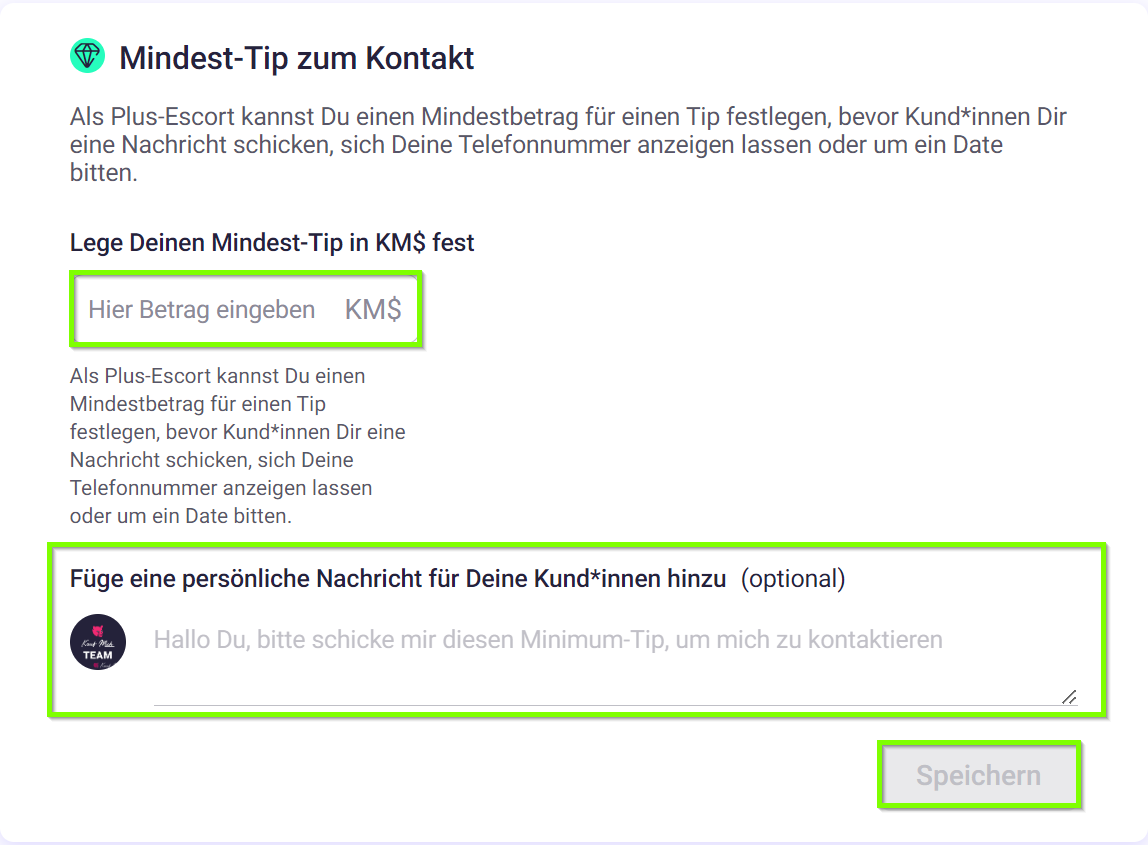Focus the 'Hier Betrag eingeben' amount field

(x=247, y=310)
